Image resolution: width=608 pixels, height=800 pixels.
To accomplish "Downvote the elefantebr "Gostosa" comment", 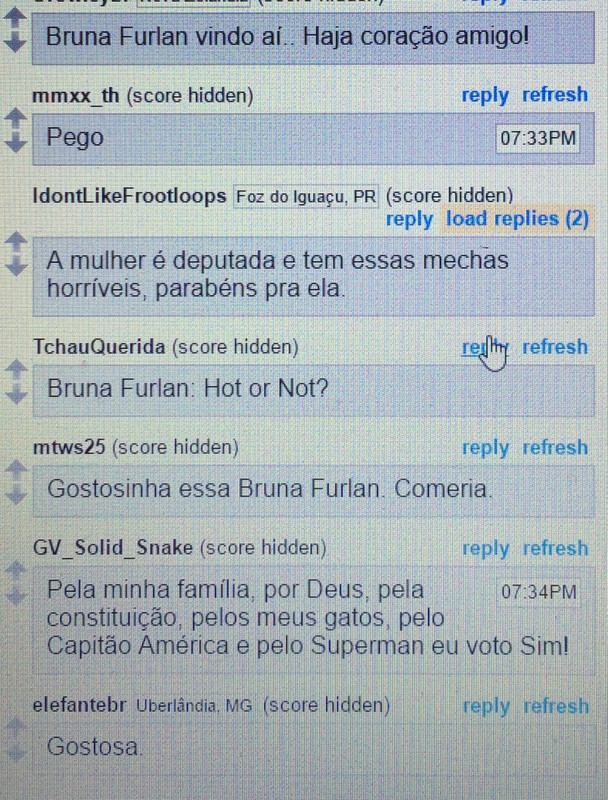I will pos(16,752).
